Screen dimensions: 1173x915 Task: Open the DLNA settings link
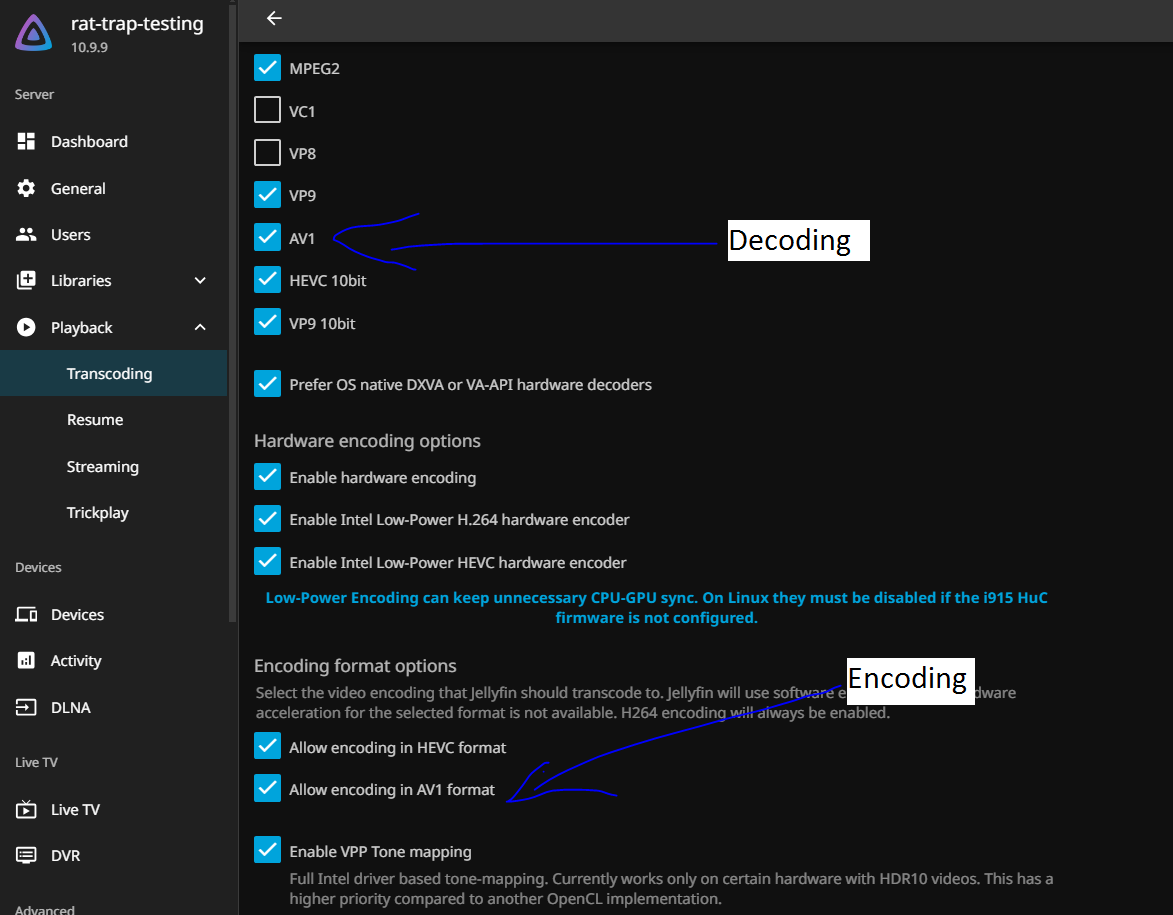tap(70, 708)
